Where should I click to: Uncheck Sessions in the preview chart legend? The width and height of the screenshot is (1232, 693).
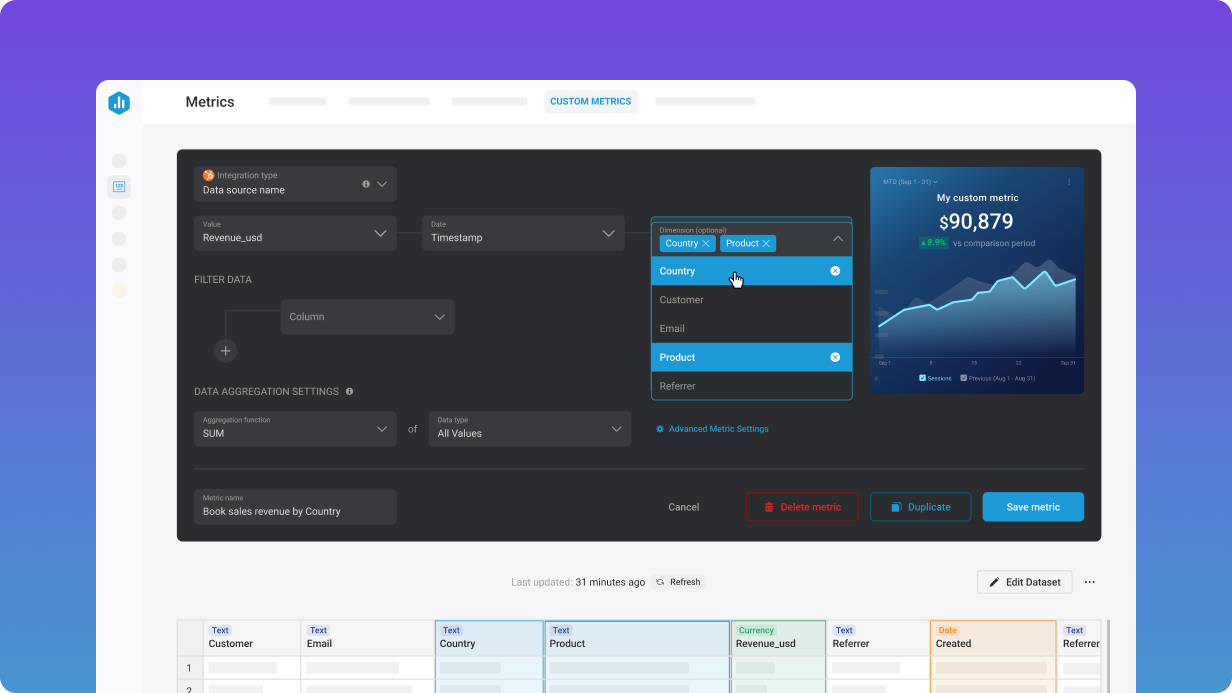(x=922, y=377)
